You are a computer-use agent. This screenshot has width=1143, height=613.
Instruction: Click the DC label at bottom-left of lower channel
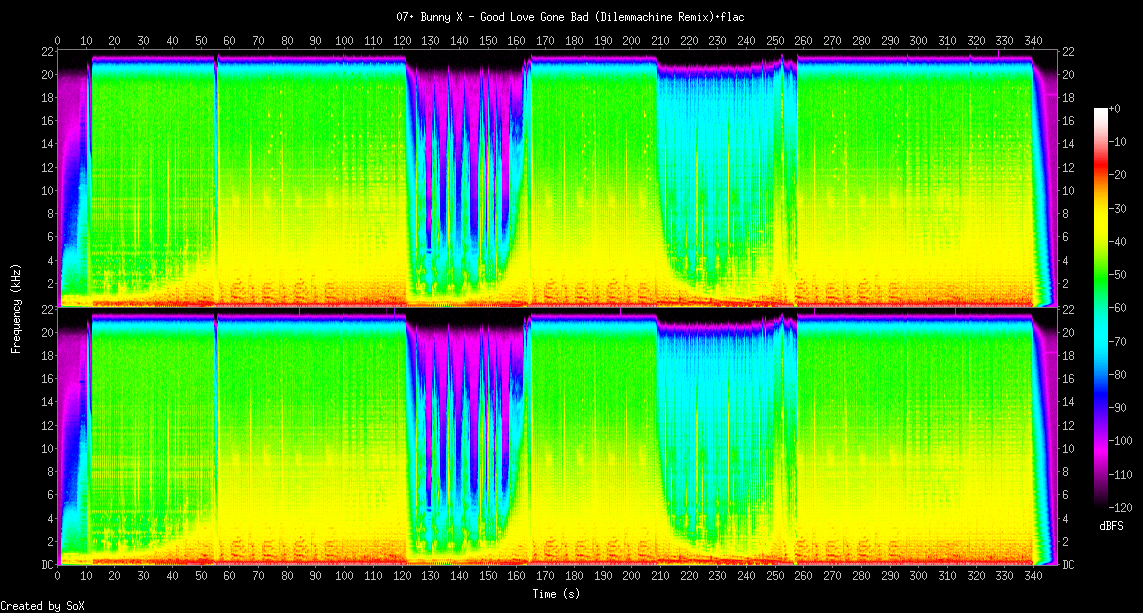pyautogui.click(x=48, y=565)
